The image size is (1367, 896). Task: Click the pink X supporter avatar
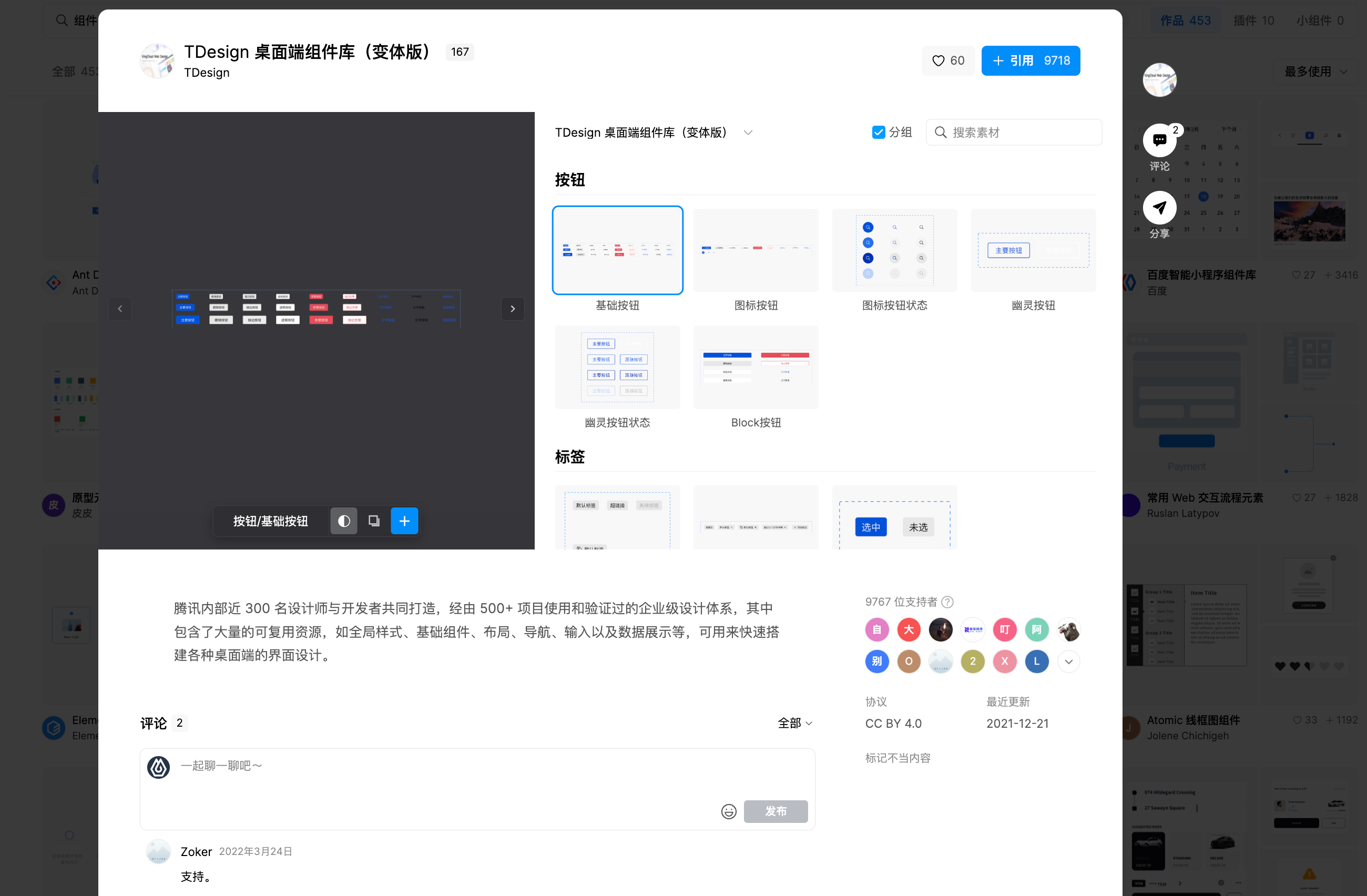[x=1005, y=661]
